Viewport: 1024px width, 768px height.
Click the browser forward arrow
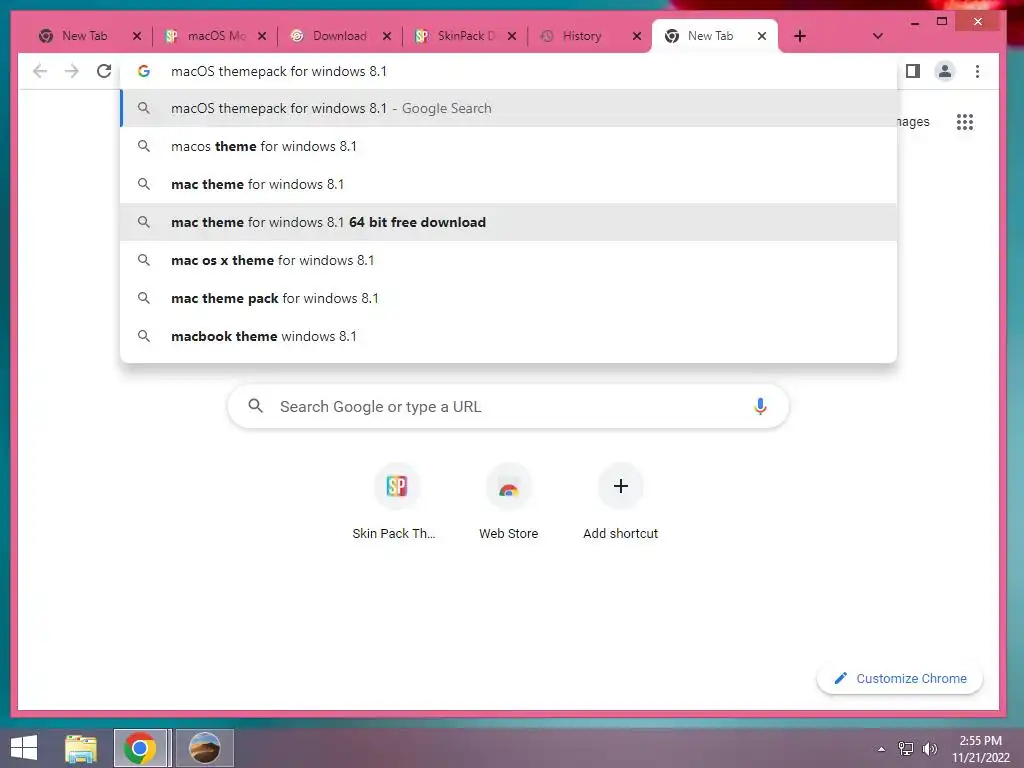click(72, 71)
